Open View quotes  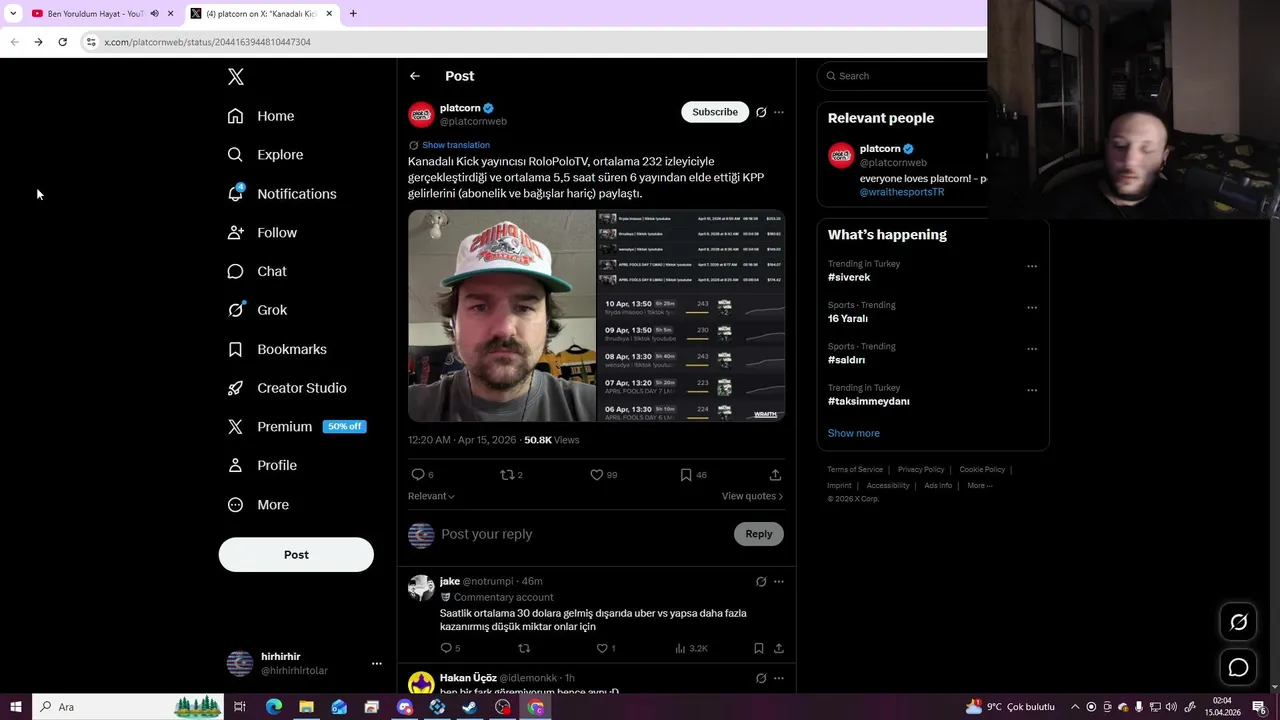[x=752, y=496]
